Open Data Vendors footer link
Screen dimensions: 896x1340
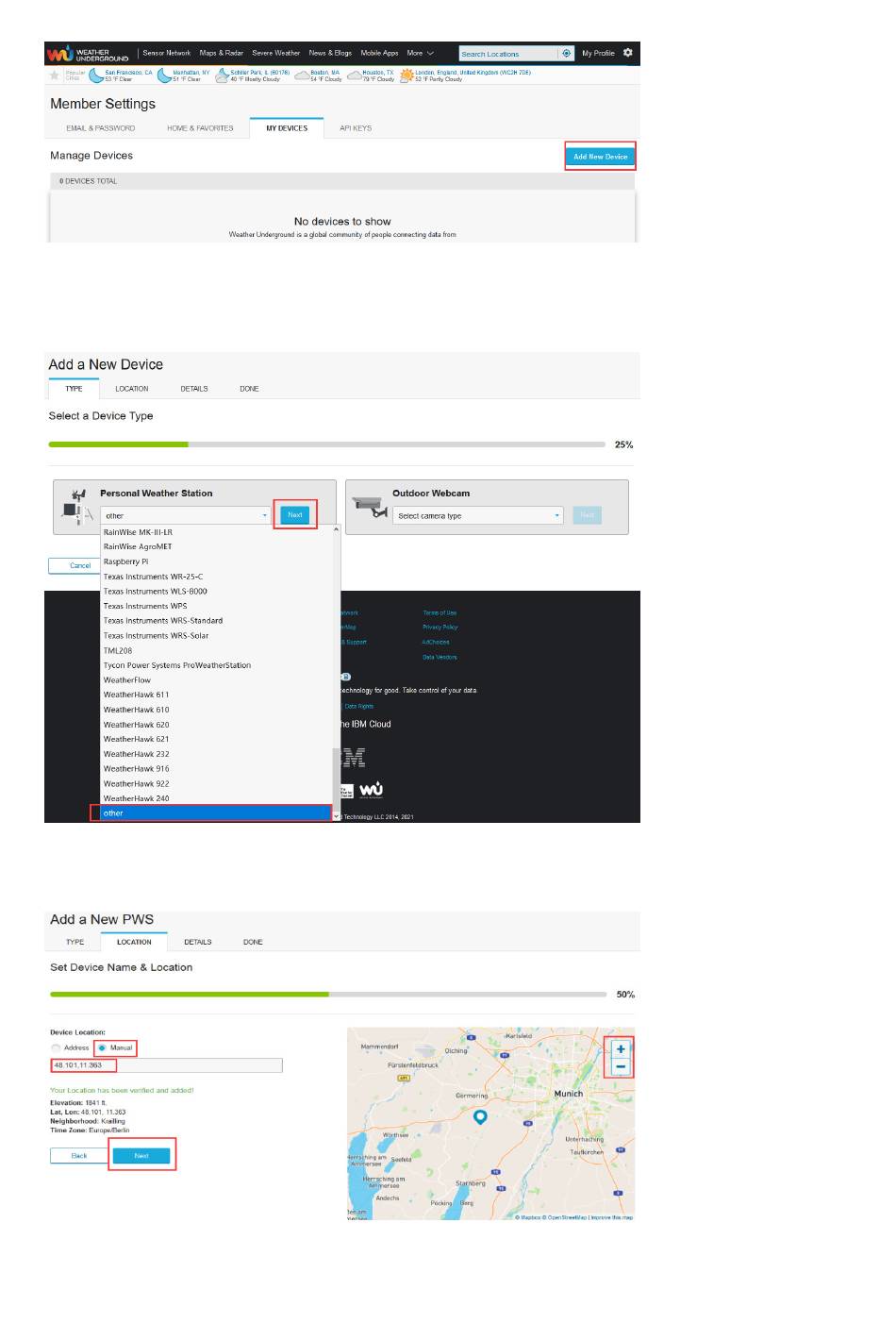tap(440, 657)
